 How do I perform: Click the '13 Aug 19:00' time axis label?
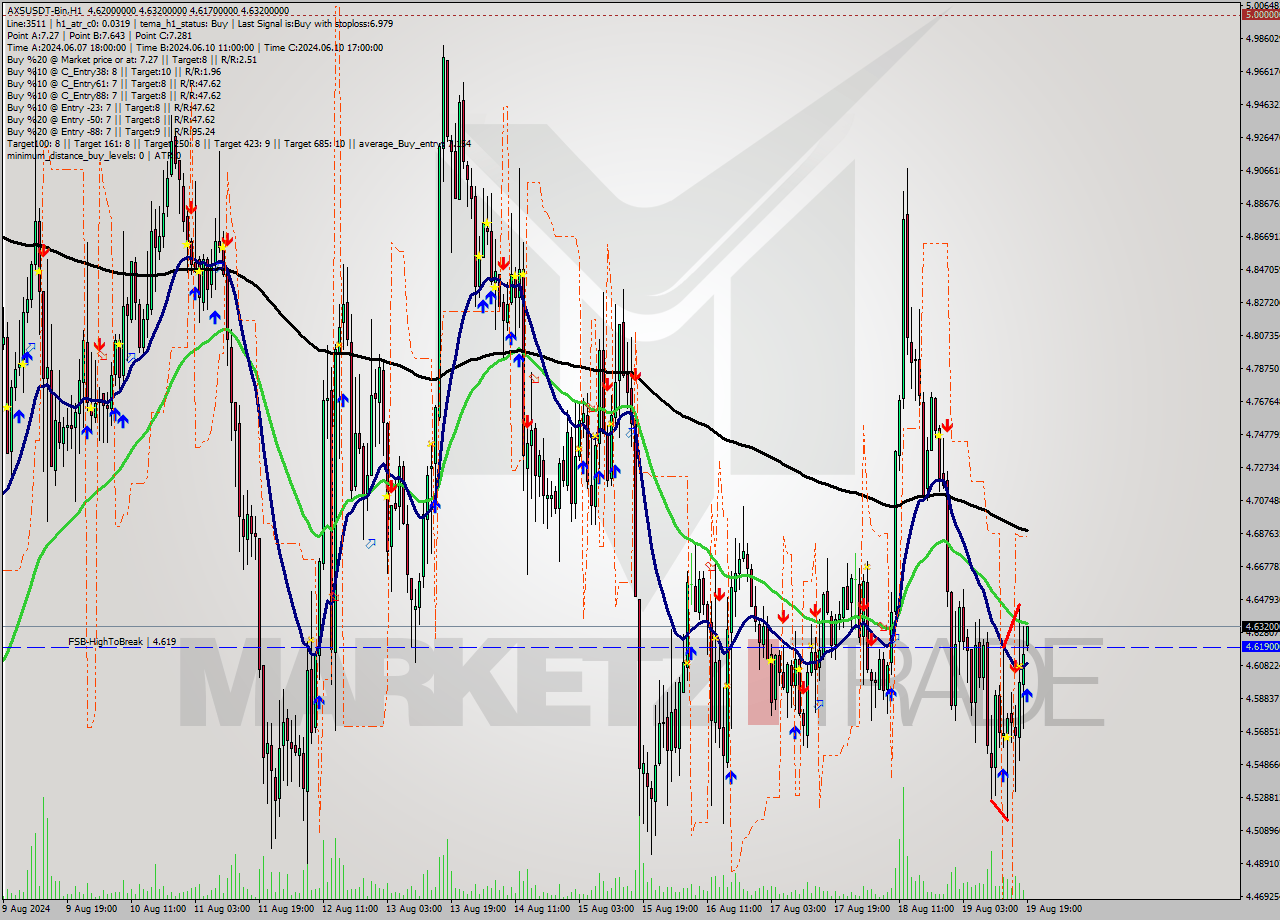point(480,909)
